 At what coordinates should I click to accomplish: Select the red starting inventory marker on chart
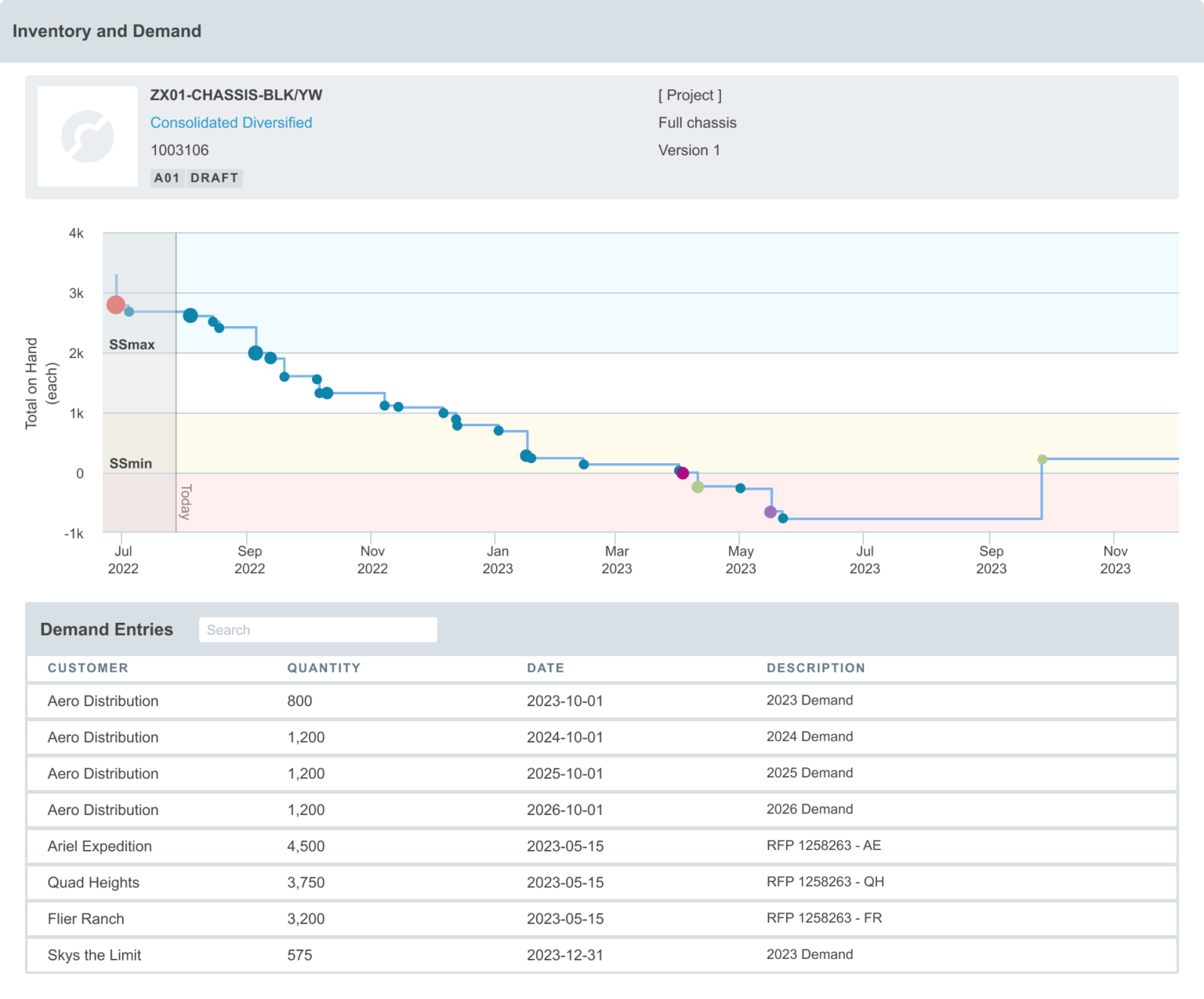(x=115, y=305)
